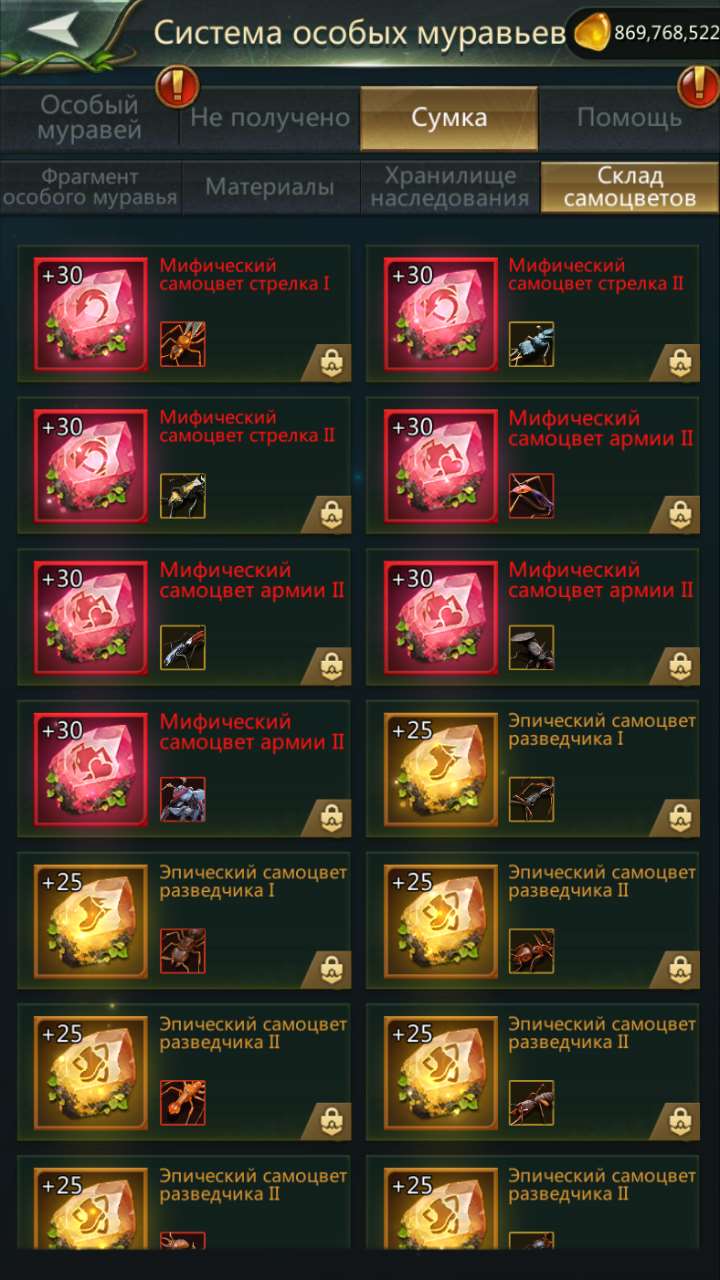Tap red alert badge on Помощь tab

(x=698, y=87)
